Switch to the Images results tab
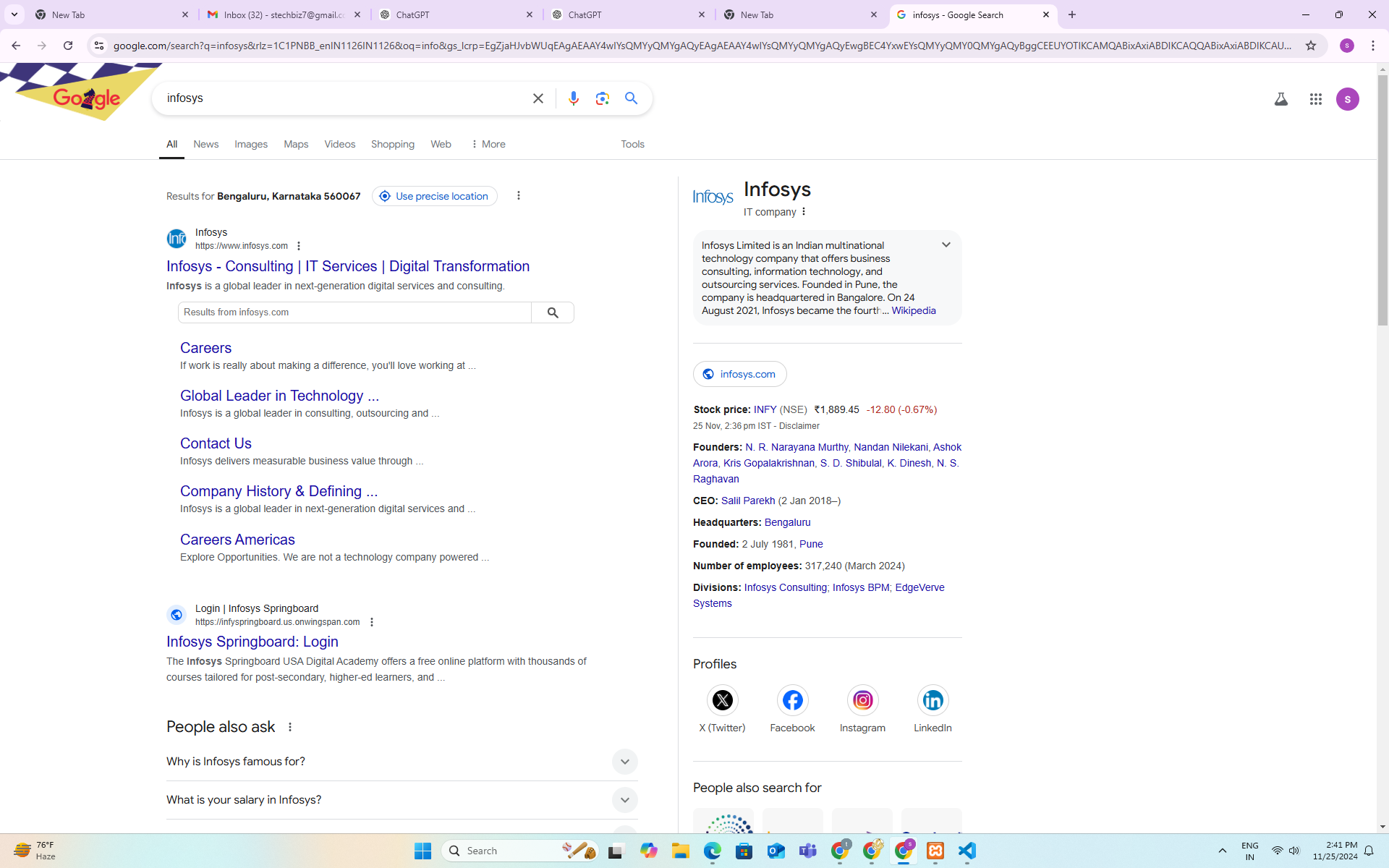This screenshot has width=1389, height=868. [x=250, y=144]
